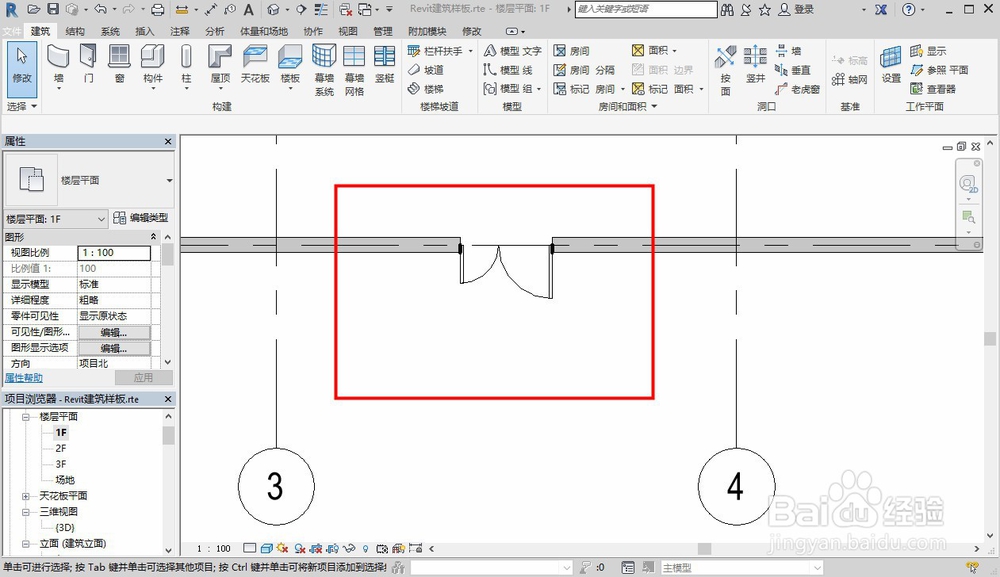Screen dimensions: 1000x577
Task: Open the 管理 ribbon tab
Action: (x=383, y=31)
